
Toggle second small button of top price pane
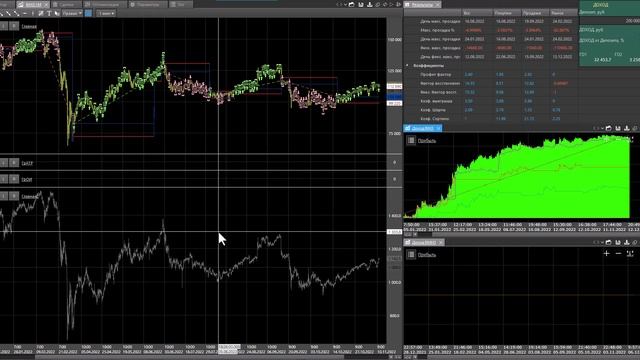pos(14,26)
